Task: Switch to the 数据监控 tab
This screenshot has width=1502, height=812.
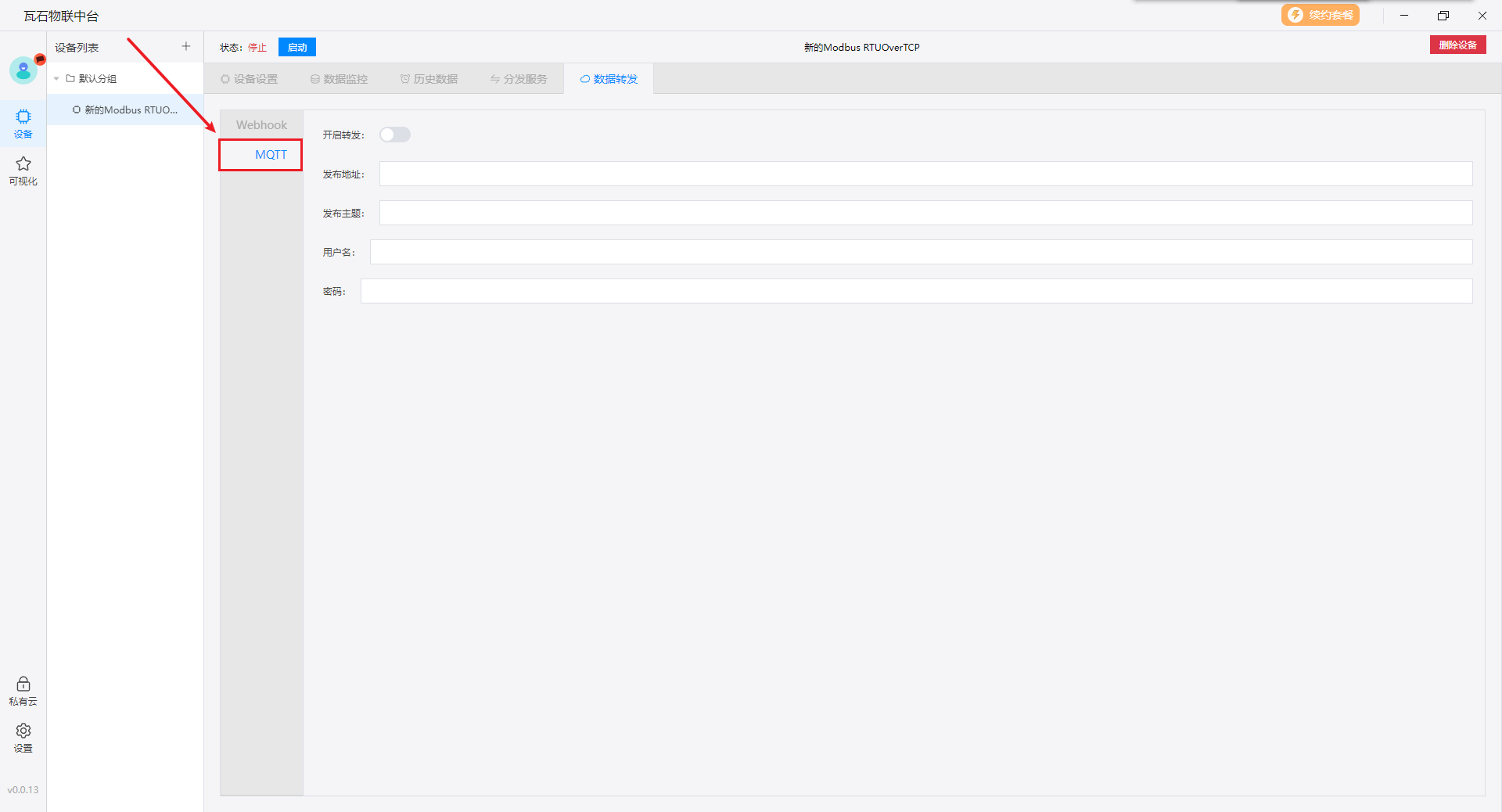Action: (339, 79)
